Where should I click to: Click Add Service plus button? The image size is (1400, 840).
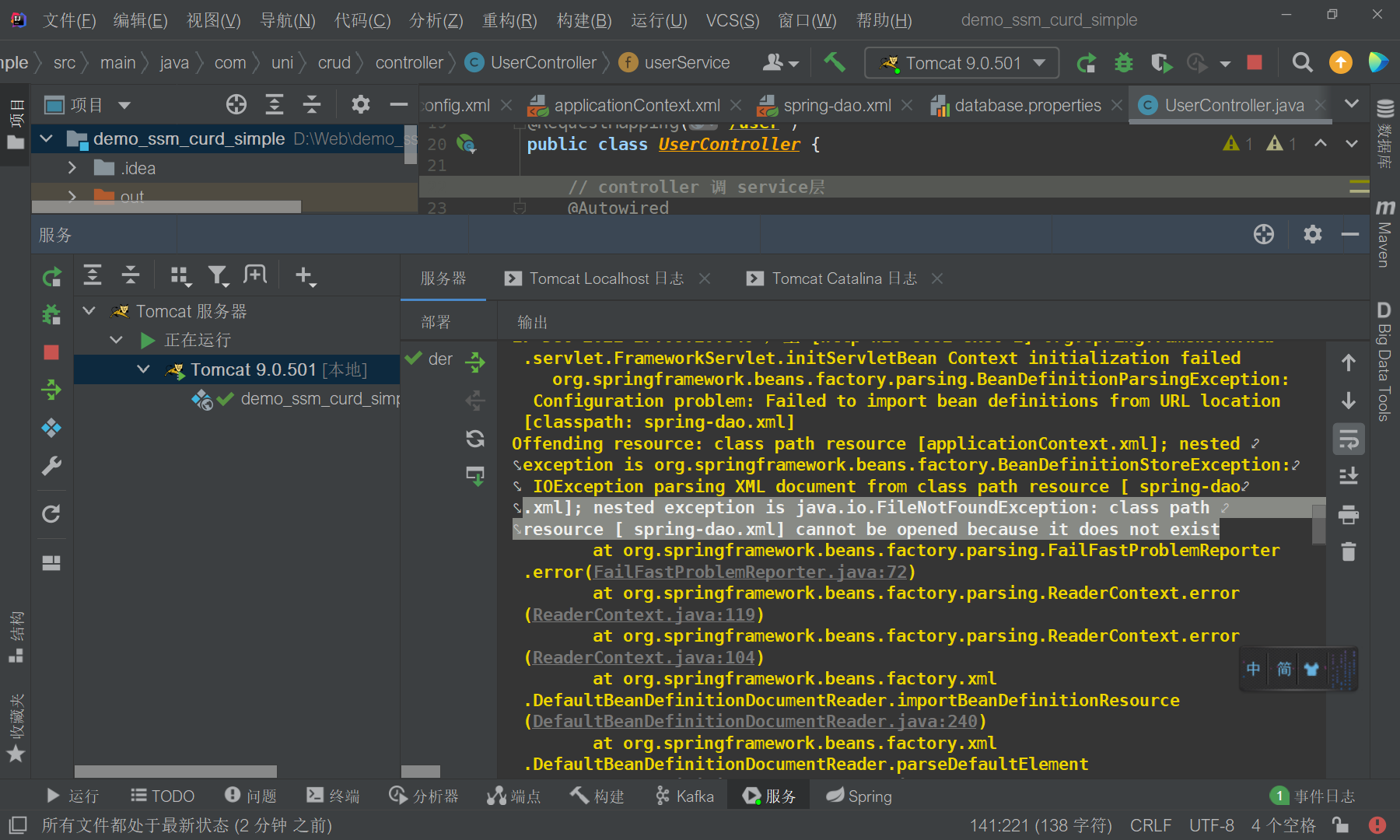point(306,275)
